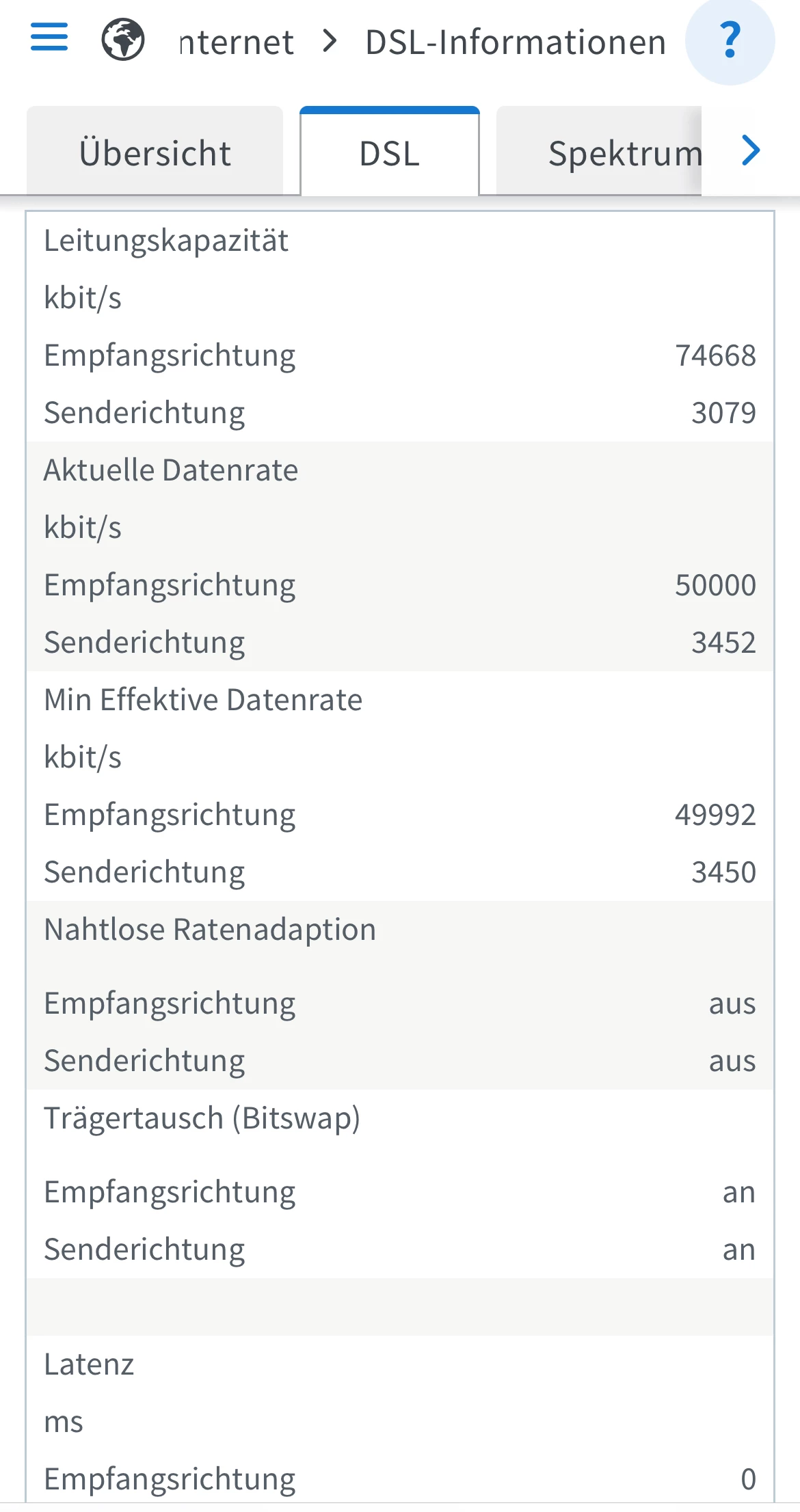The height and width of the screenshot is (1512, 800).
Task: Go to the Internet breadcrumb
Action: coord(237,42)
